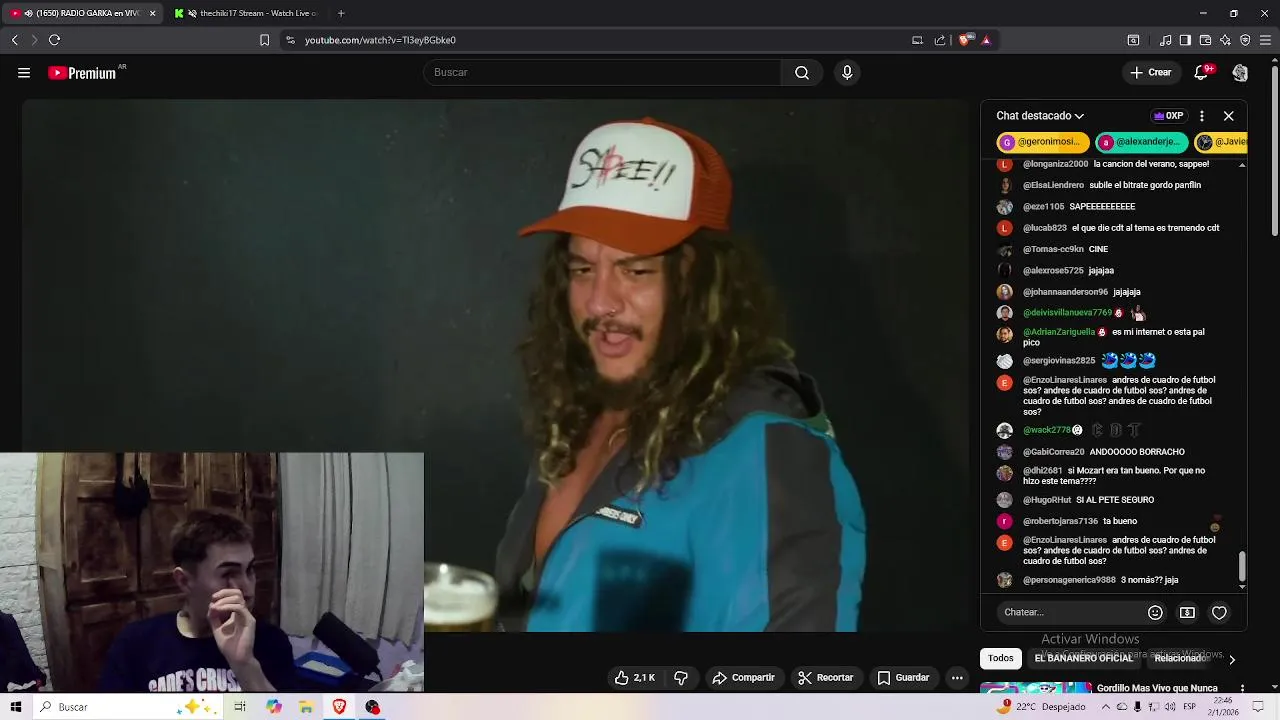Image resolution: width=1280 pixels, height=720 pixels.
Task: Click the page vertical scrollbar
Action: pos(1275,150)
